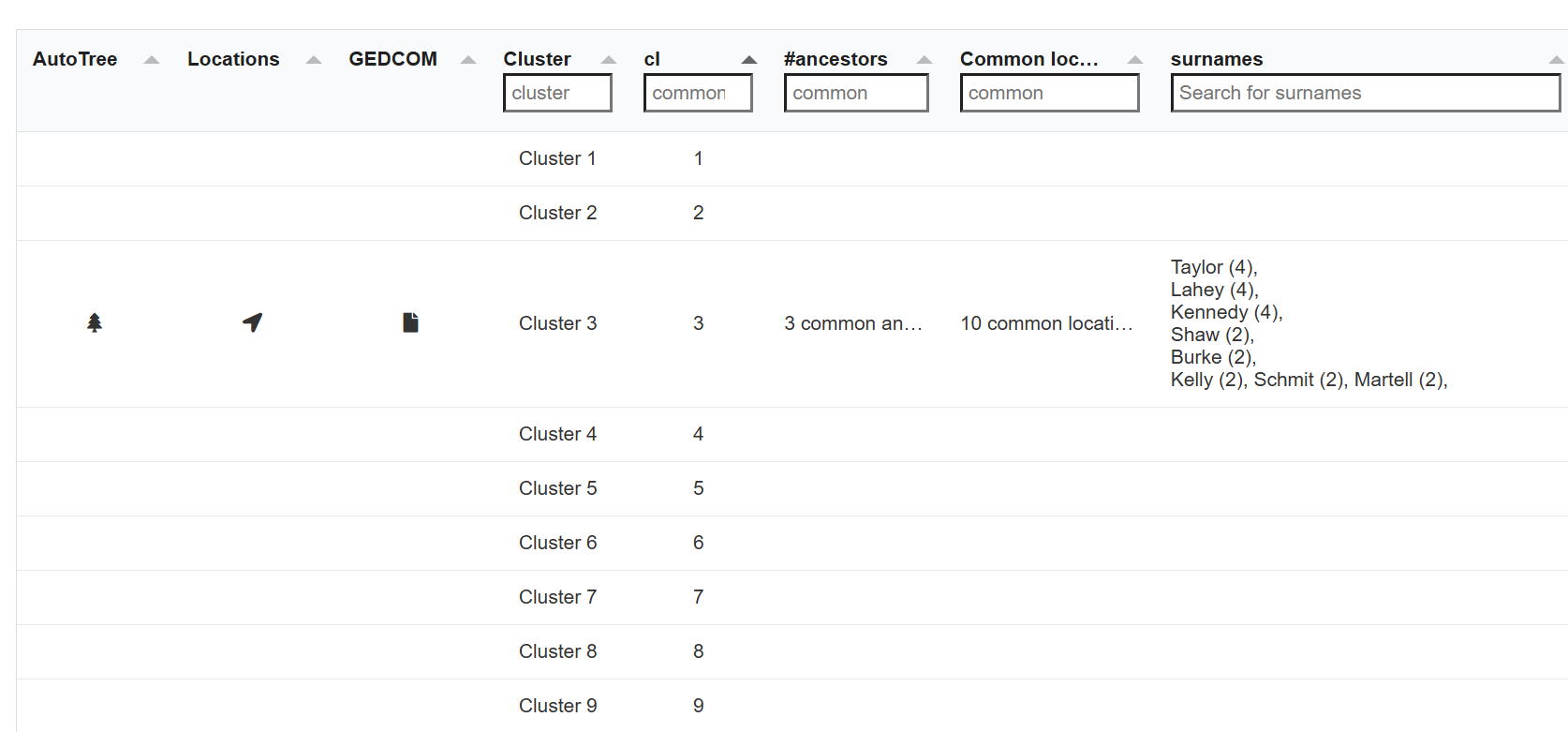Screen dimensions: 1568x732
Task: Sort by the Common loc... column arrow
Action: [1135, 60]
